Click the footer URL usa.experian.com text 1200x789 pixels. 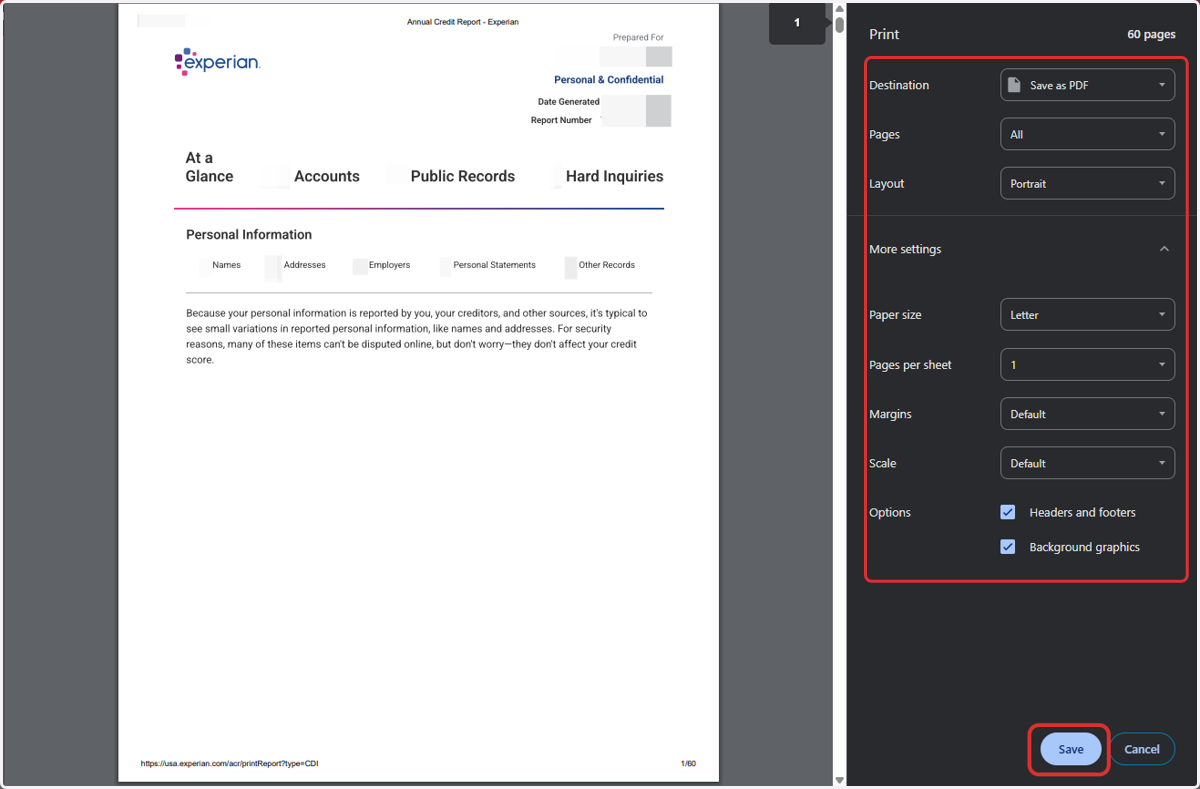pos(230,764)
